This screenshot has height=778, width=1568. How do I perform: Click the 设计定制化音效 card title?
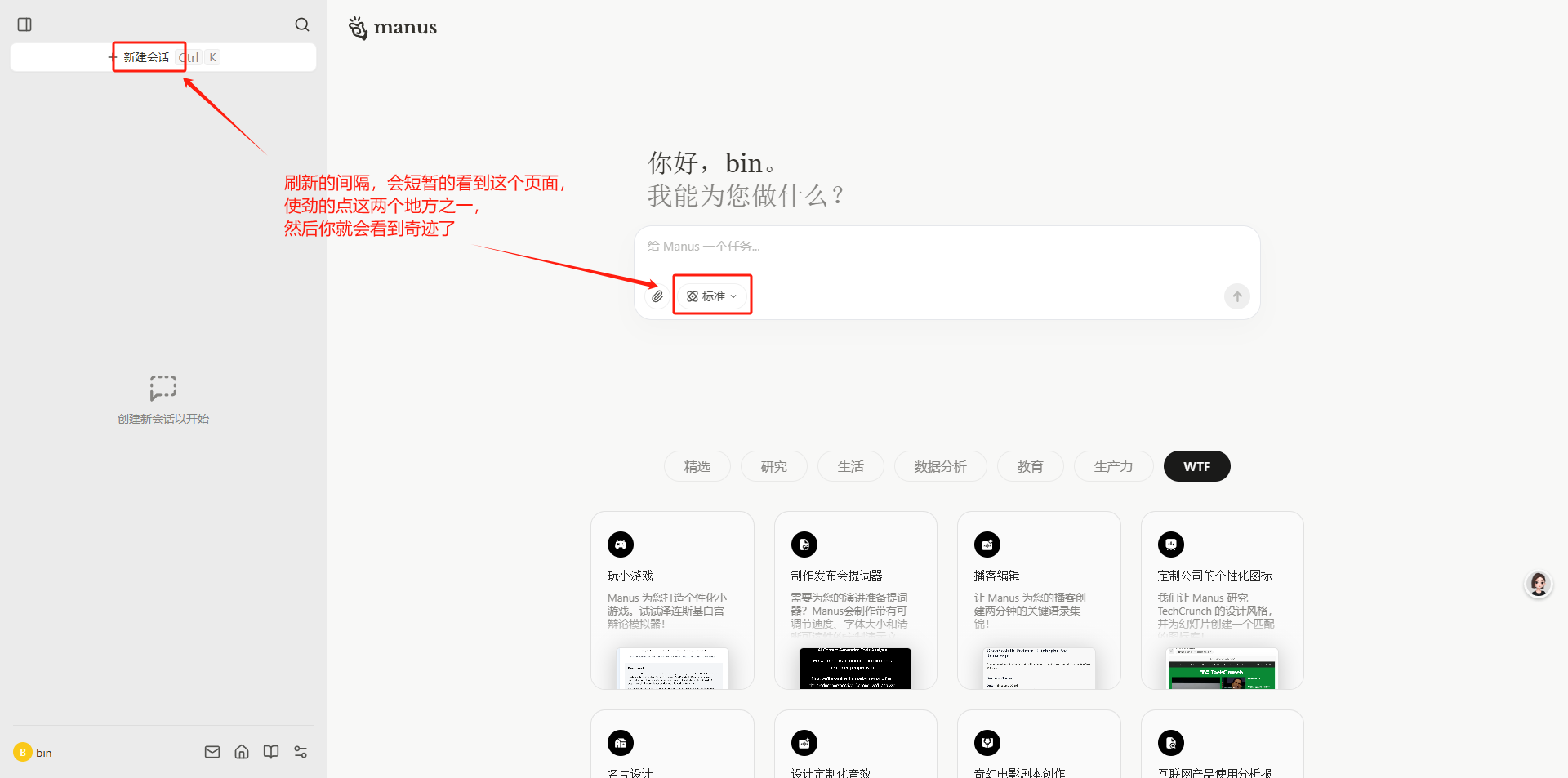tap(831, 772)
